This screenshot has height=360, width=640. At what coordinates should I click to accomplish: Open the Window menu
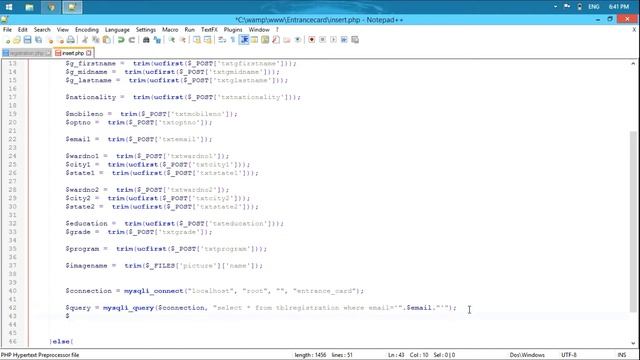259,30
